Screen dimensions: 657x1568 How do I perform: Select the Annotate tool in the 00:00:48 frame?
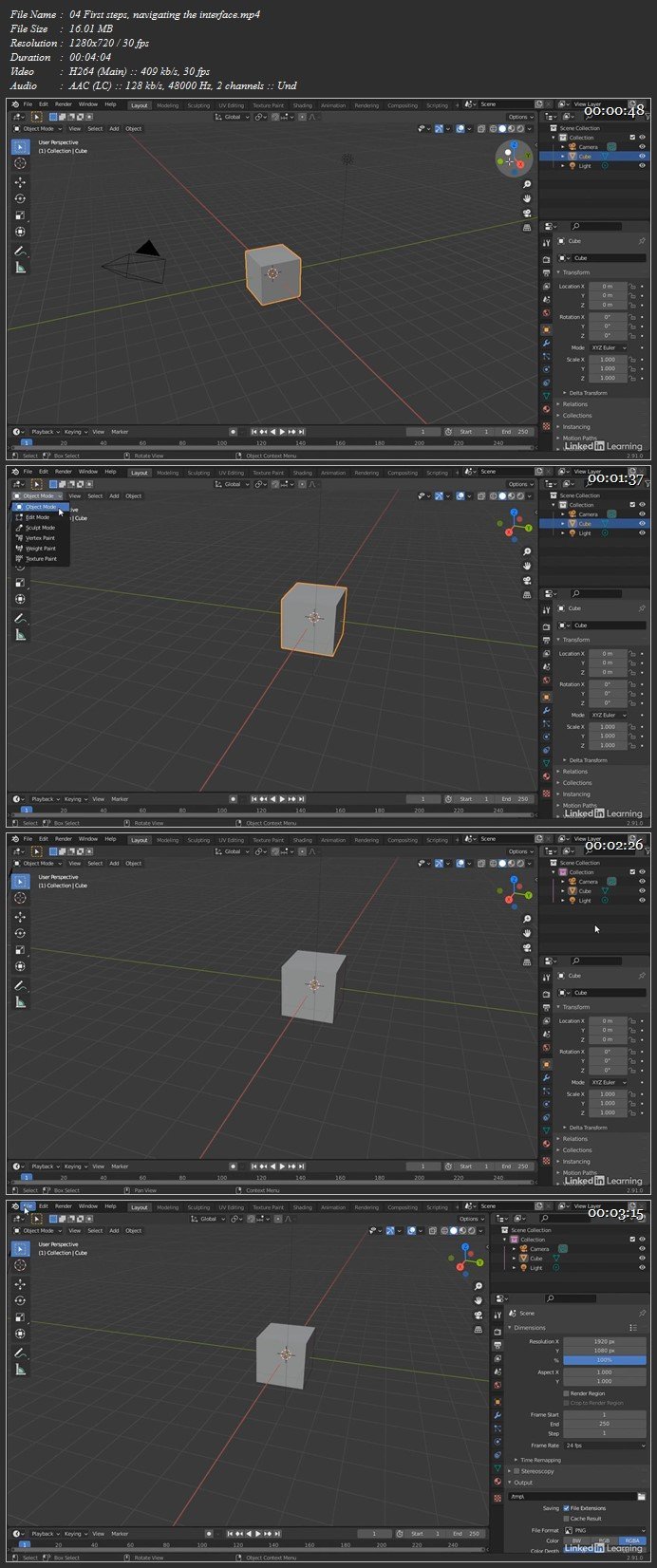click(x=20, y=251)
